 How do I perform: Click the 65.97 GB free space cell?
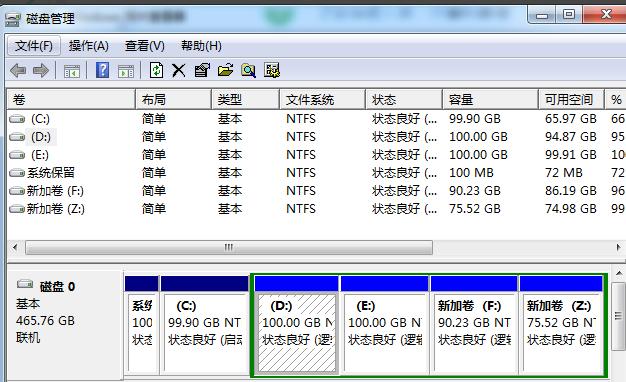tap(571, 119)
